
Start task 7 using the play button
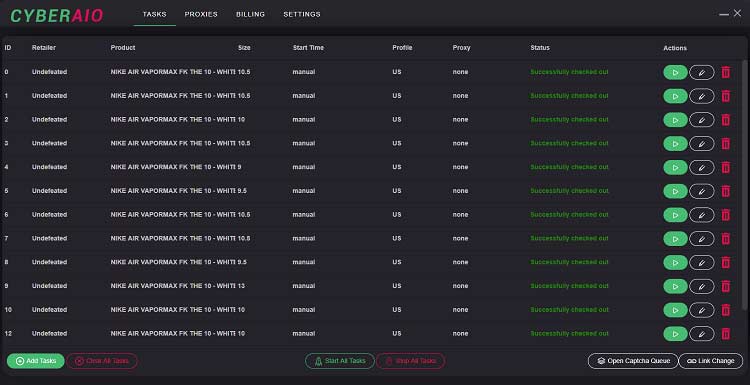pos(675,239)
